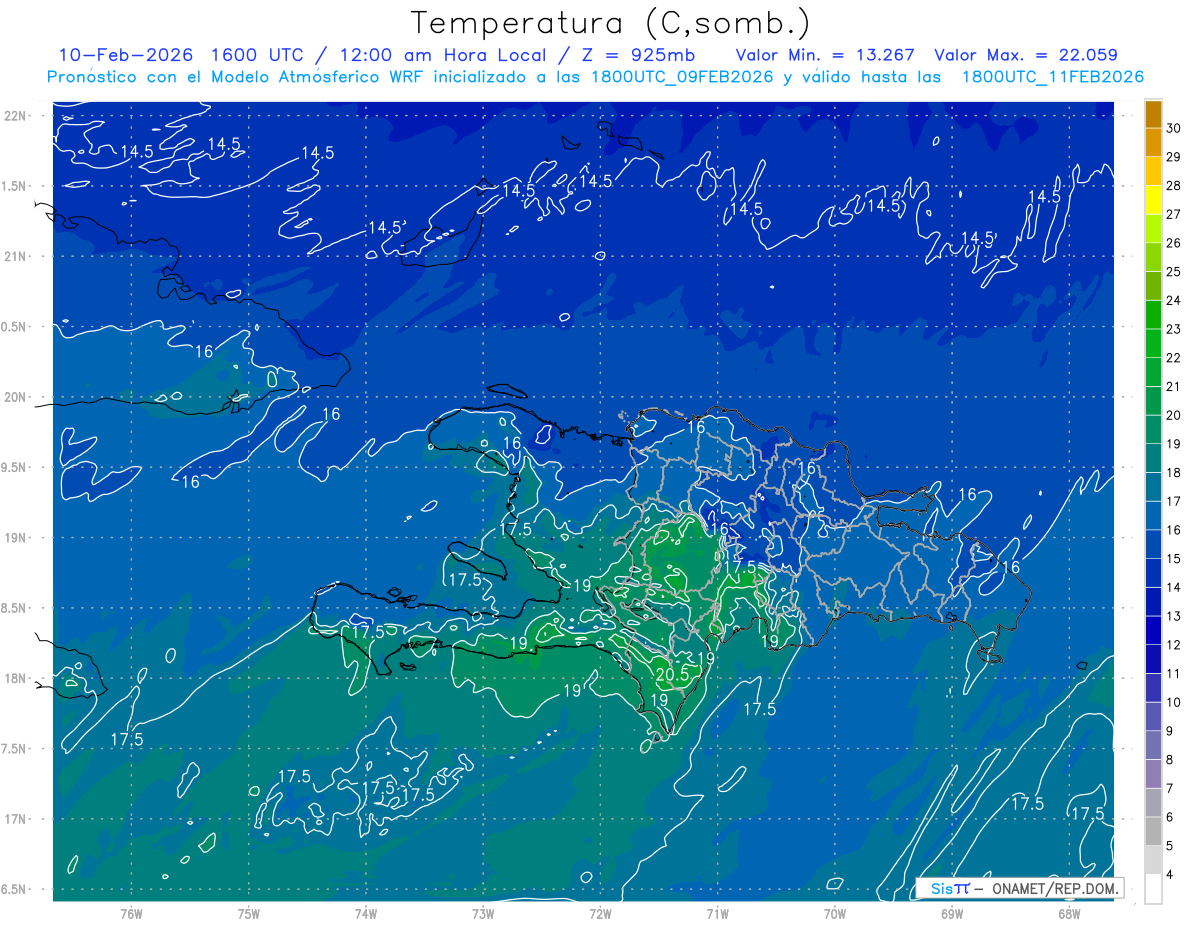
Task: Click the 22N latitude axis label
Action: [x=16, y=116]
